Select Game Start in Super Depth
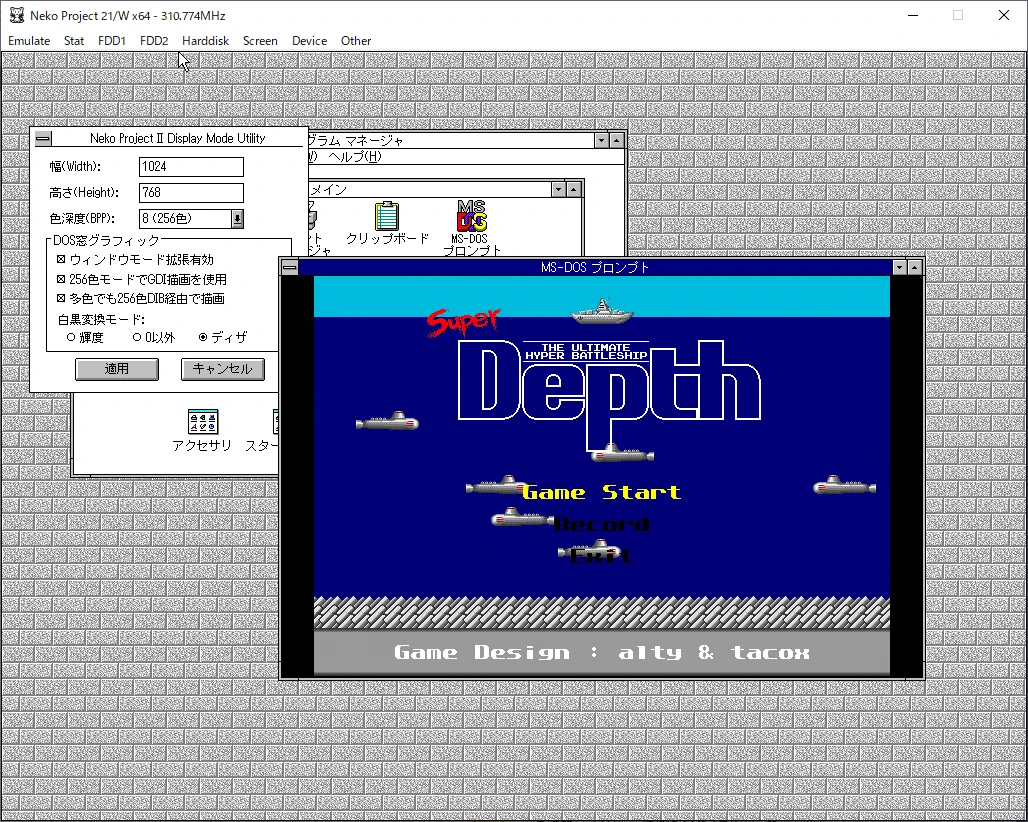 coord(601,492)
